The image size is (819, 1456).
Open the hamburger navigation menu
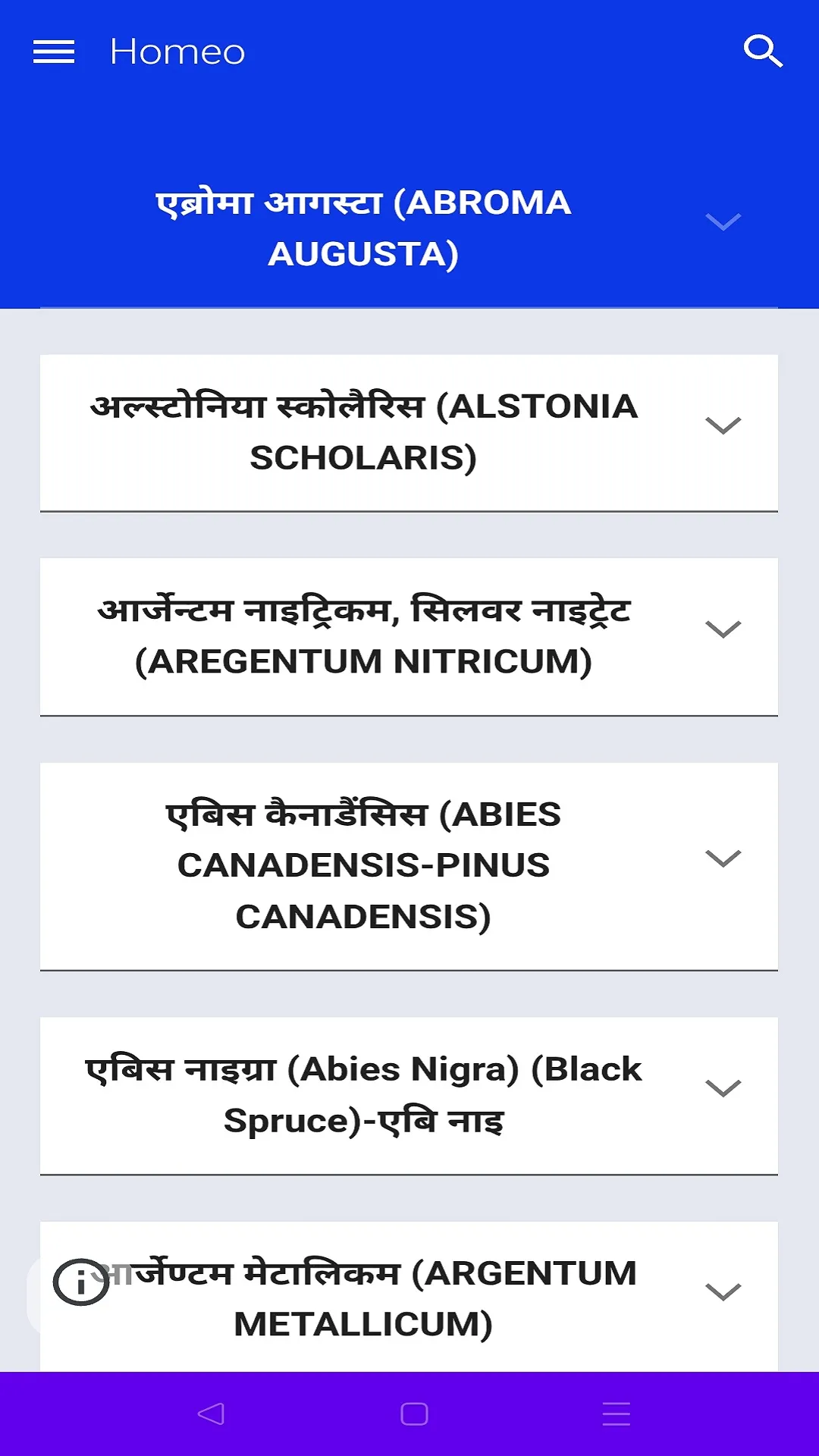point(54,52)
